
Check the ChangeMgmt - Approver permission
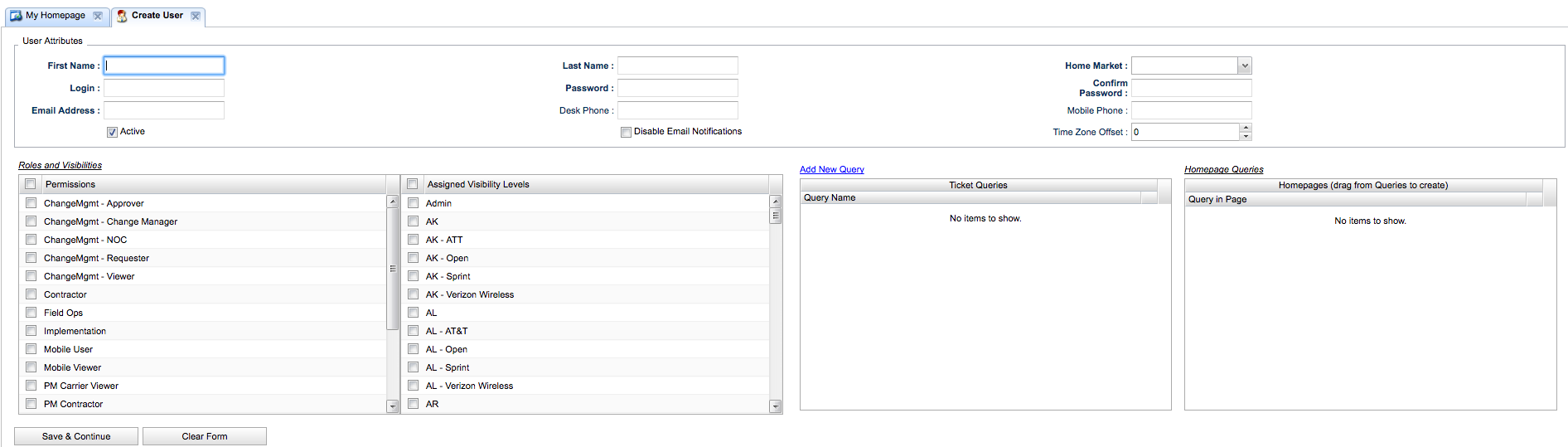[31, 203]
